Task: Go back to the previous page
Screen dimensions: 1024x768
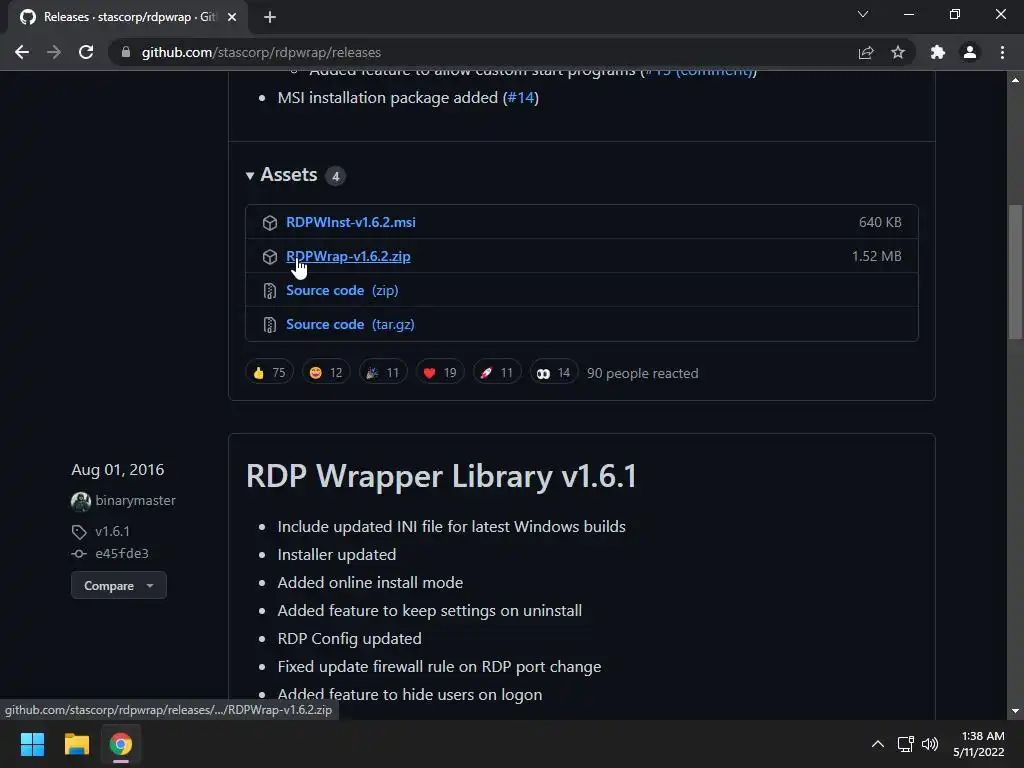Action: pyautogui.click(x=22, y=52)
